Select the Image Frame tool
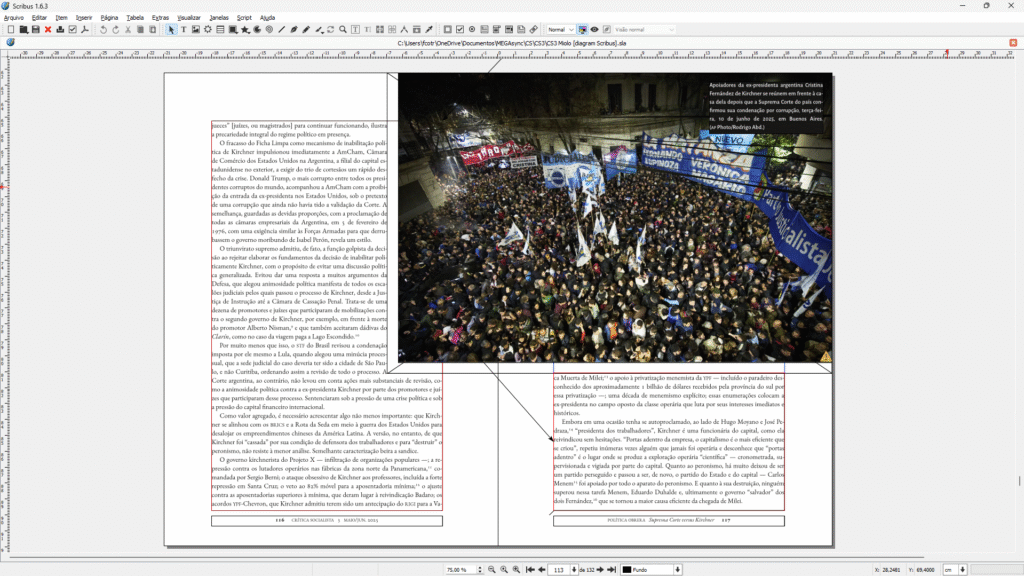 tap(195, 30)
